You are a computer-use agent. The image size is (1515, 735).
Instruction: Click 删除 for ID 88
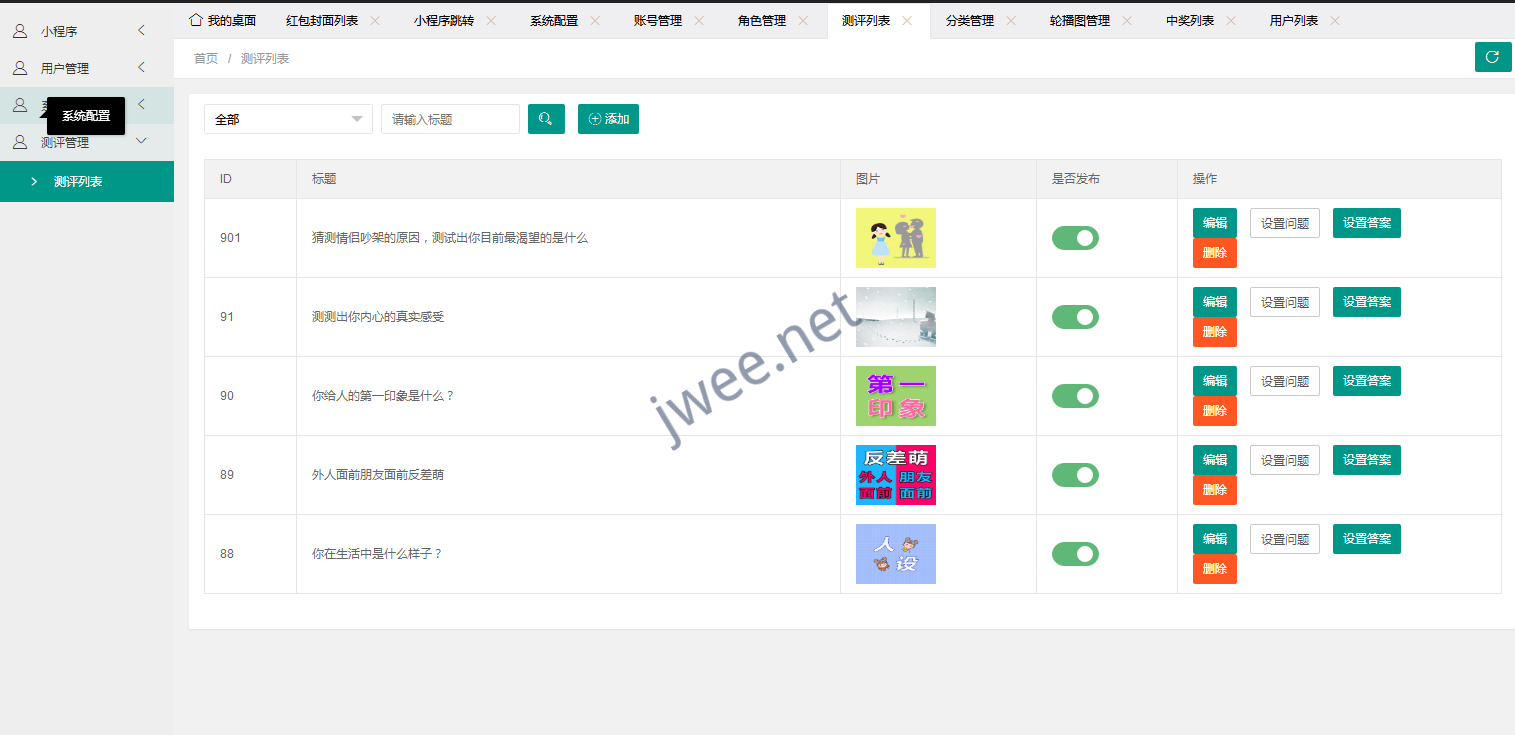click(1215, 569)
